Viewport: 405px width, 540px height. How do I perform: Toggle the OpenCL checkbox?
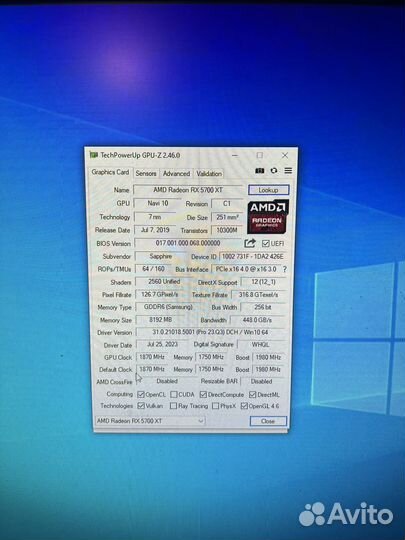pos(141,394)
